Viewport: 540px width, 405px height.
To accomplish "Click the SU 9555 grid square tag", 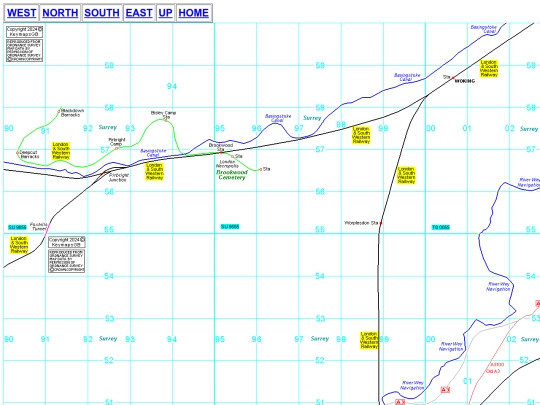I will pos(230,227).
